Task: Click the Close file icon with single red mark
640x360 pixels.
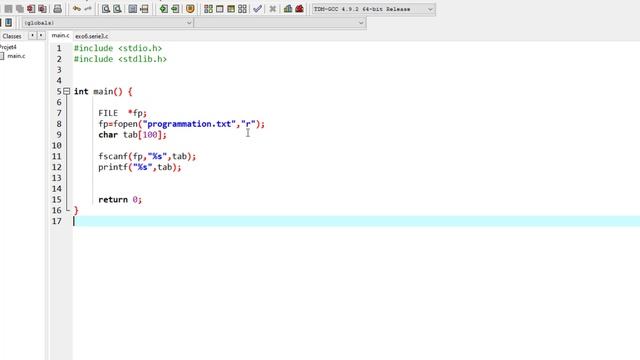Action: (x=31, y=9)
